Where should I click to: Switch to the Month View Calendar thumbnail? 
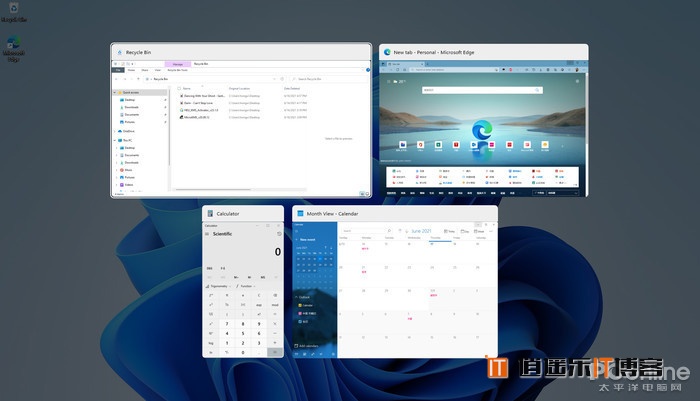(x=395, y=282)
